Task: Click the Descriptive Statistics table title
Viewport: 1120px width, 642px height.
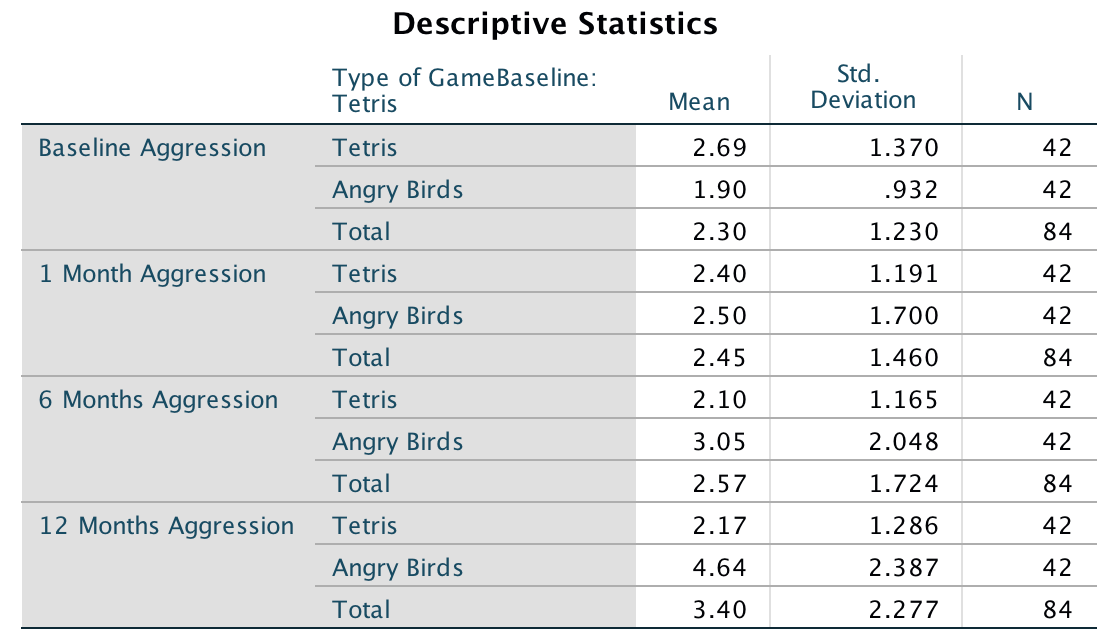Action: click(555, 24)
